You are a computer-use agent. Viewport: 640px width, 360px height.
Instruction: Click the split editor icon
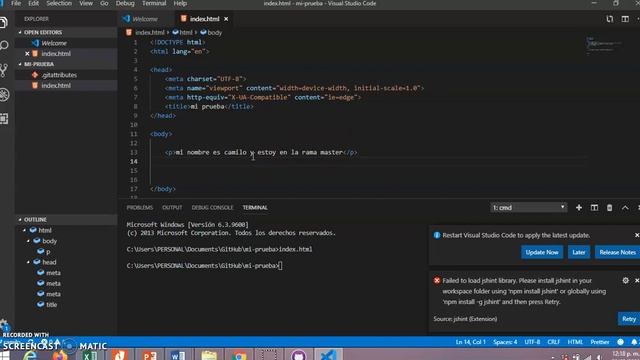coord(625,19)
